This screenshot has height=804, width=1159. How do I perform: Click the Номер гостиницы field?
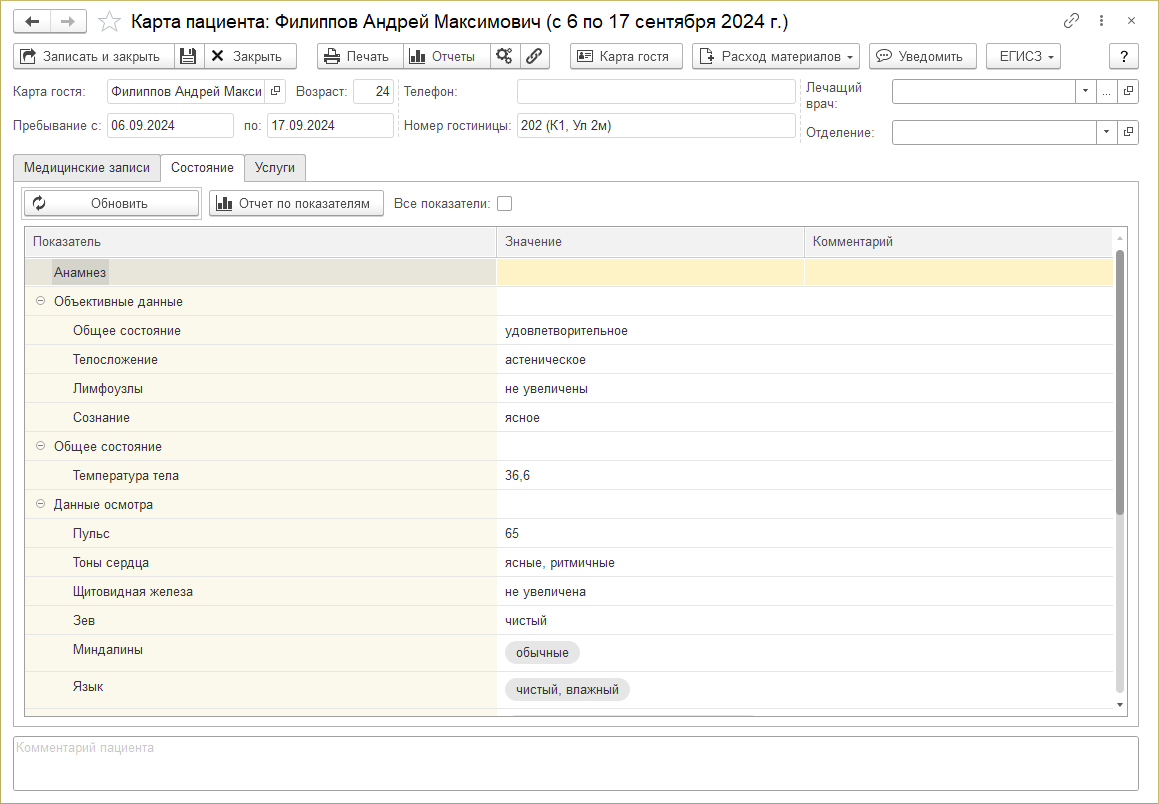(x=656, y=126)
